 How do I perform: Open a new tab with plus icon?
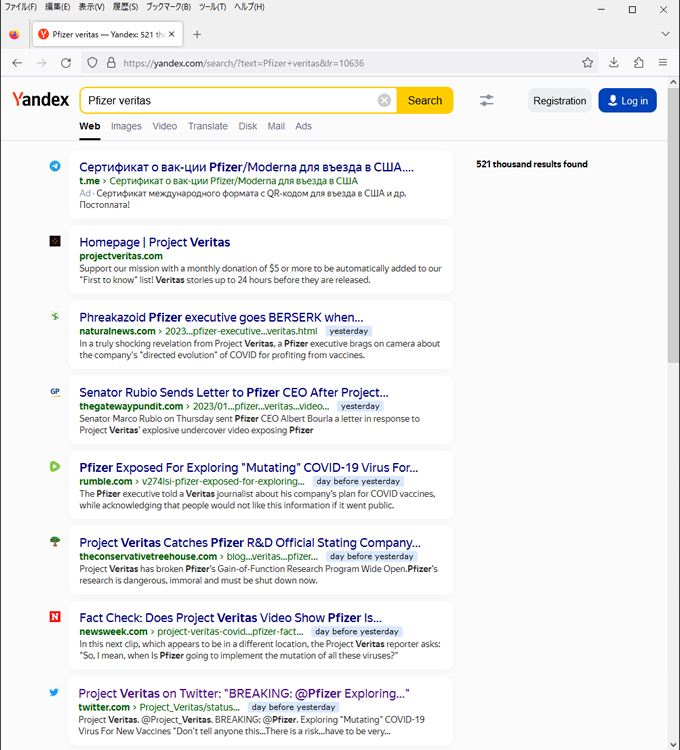(x=197, y=34)
